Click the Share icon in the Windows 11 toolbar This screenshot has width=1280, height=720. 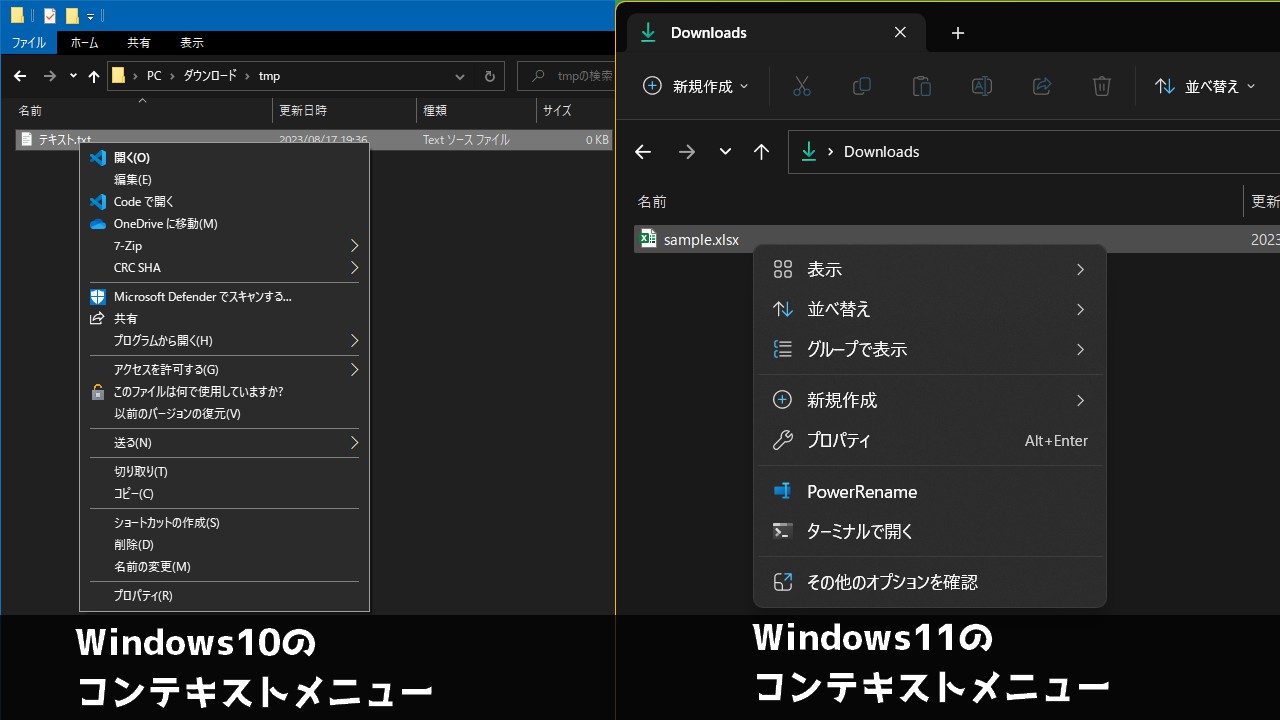1041,86
